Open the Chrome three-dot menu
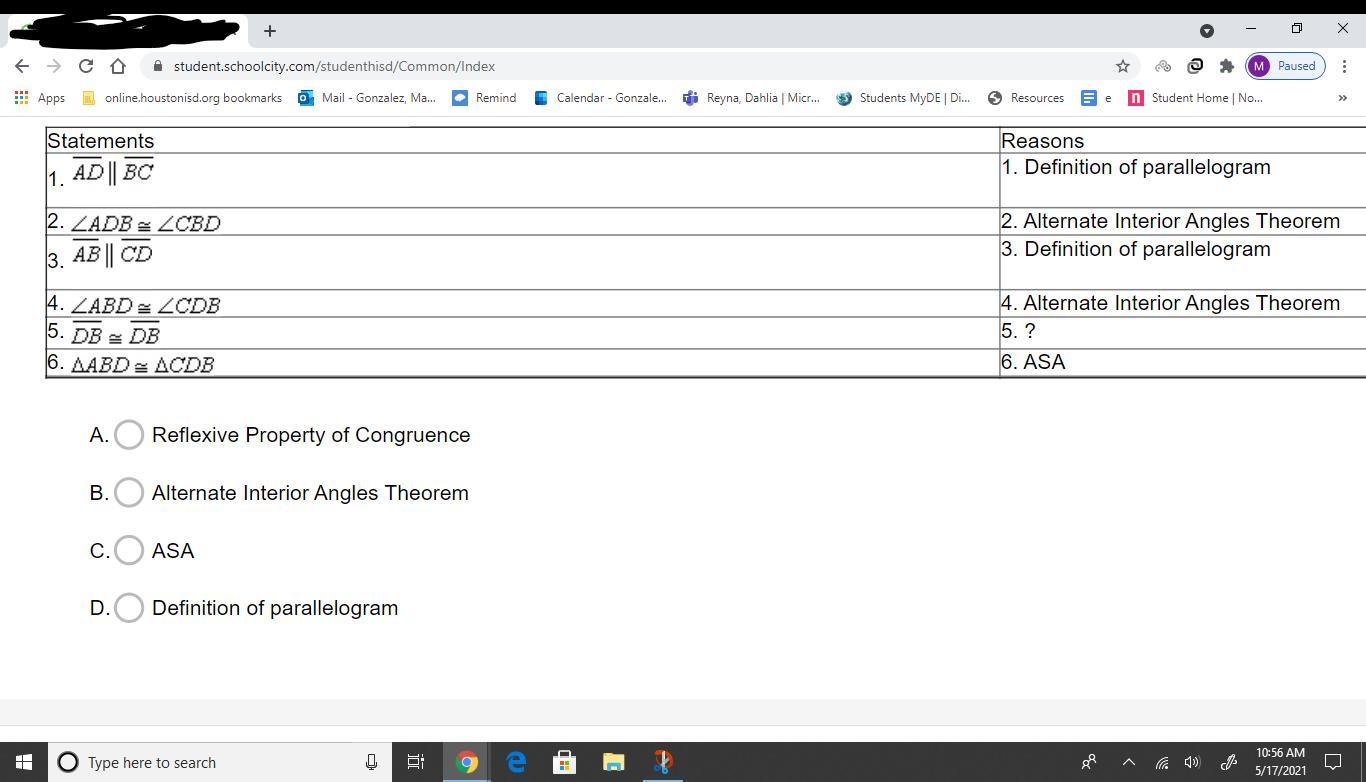1366x782 pixels. 1344,66
